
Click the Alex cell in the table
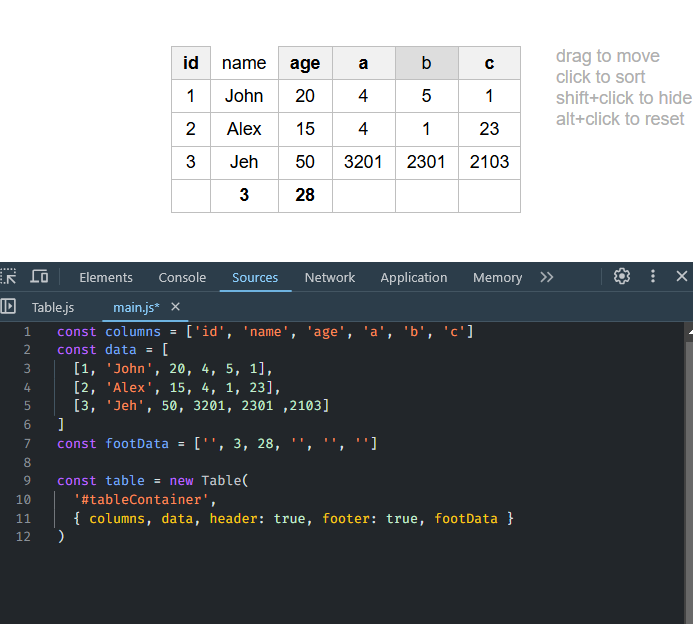pos(244,129)
